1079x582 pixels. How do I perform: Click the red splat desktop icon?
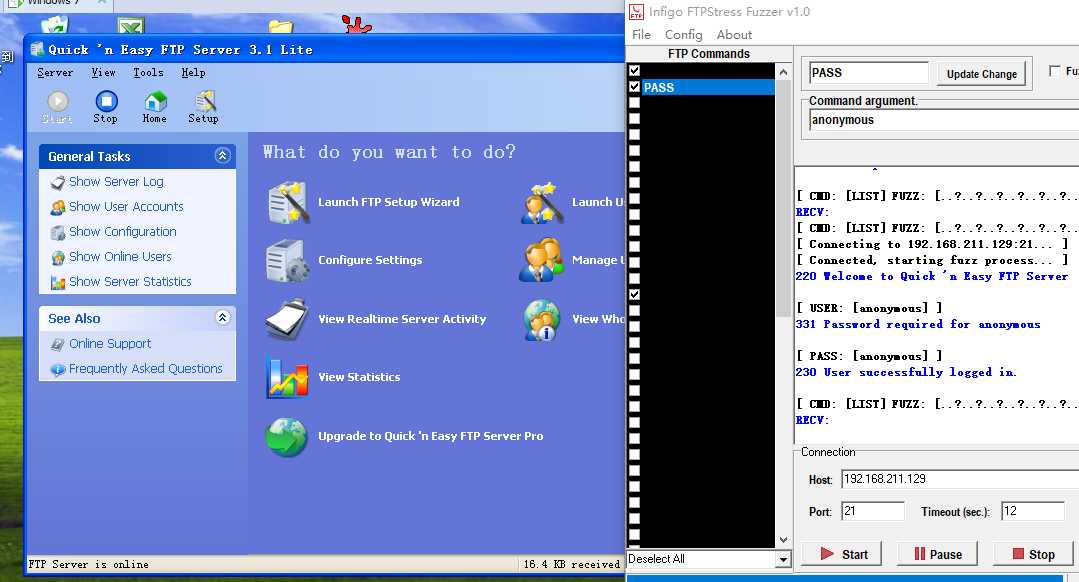coord(356,25)
